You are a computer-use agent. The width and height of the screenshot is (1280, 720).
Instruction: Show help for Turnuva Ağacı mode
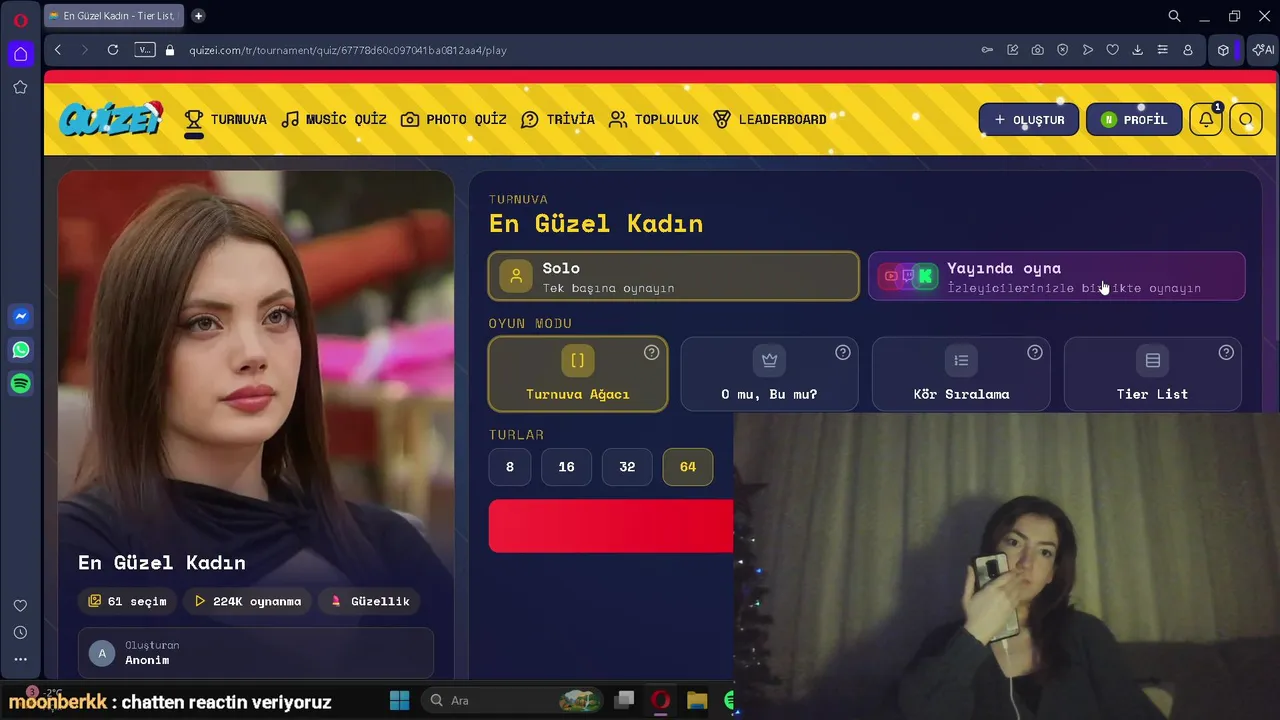pyautogui.click(x=651, y=352)
